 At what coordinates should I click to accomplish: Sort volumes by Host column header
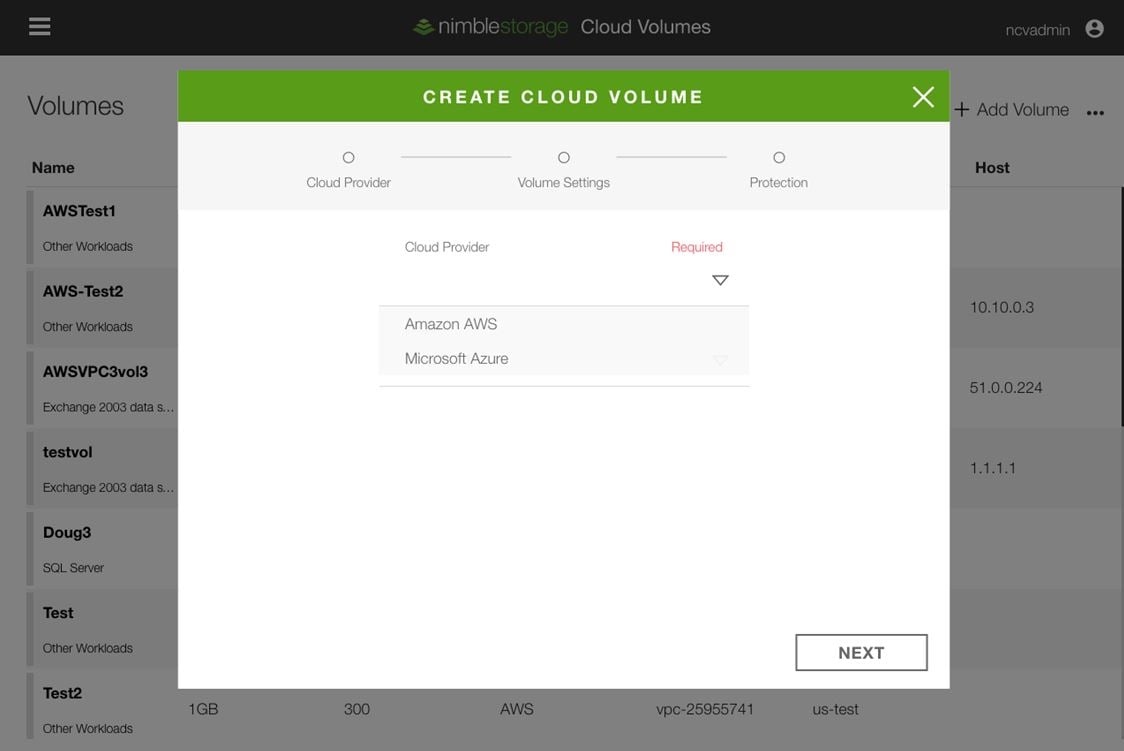[x=992, y=168]
